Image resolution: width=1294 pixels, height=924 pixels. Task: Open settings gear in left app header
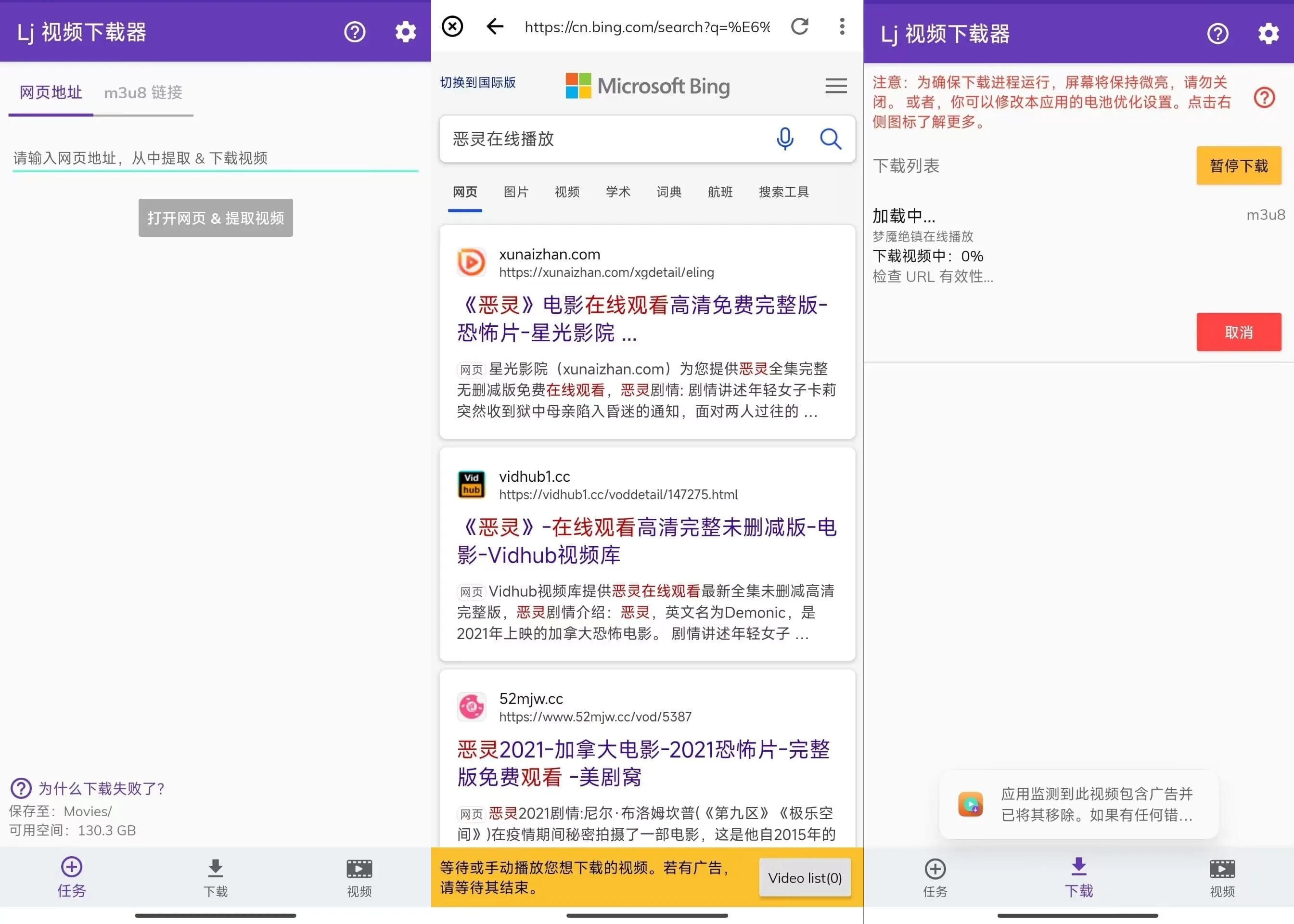click(x=405, y=32)
